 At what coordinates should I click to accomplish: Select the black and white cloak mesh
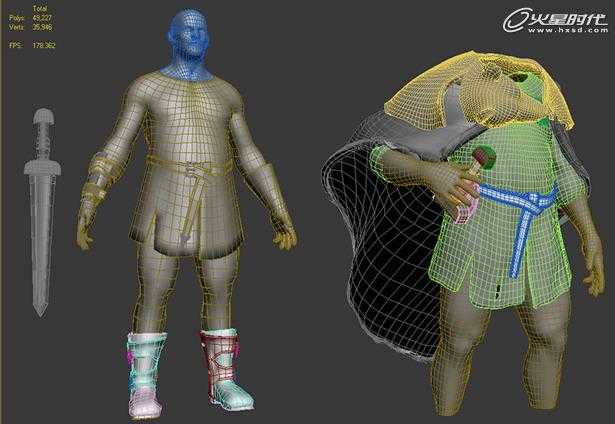pyautogui.click(x=386, y=251)
